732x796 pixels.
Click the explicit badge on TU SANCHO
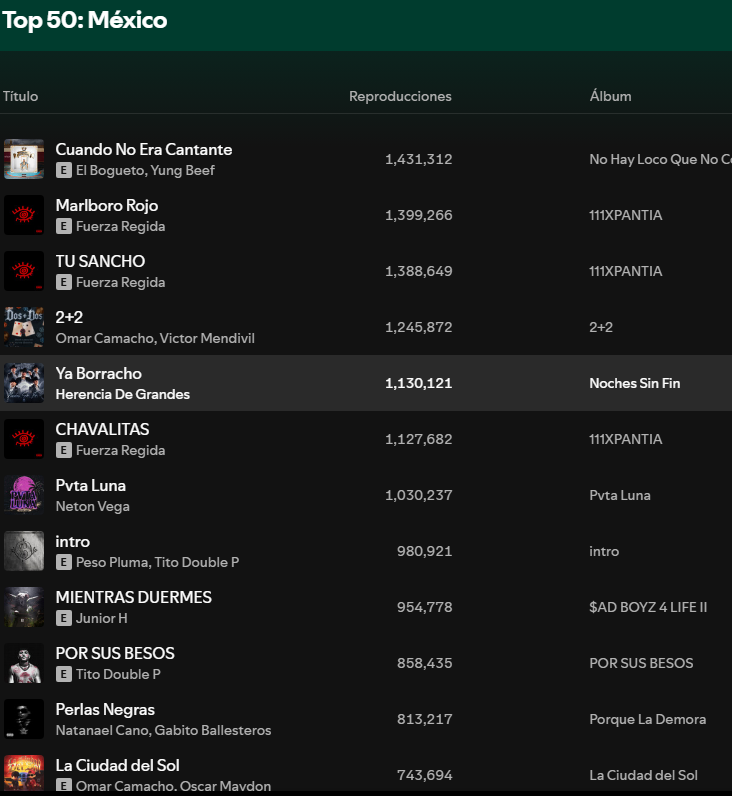pyautogui.click(x=63, y=282)
